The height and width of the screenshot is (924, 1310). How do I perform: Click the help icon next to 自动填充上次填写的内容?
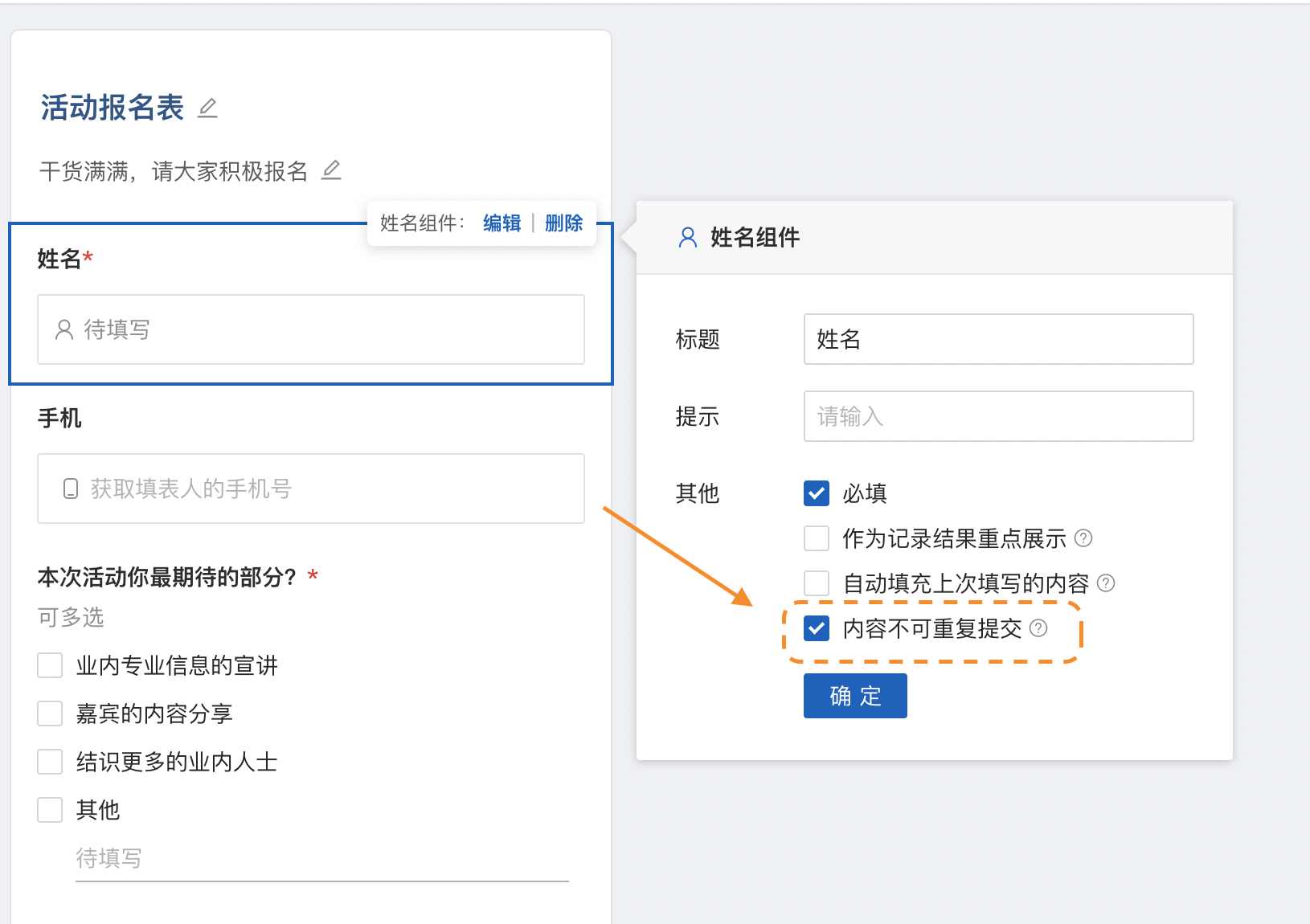pos(1106,583)
